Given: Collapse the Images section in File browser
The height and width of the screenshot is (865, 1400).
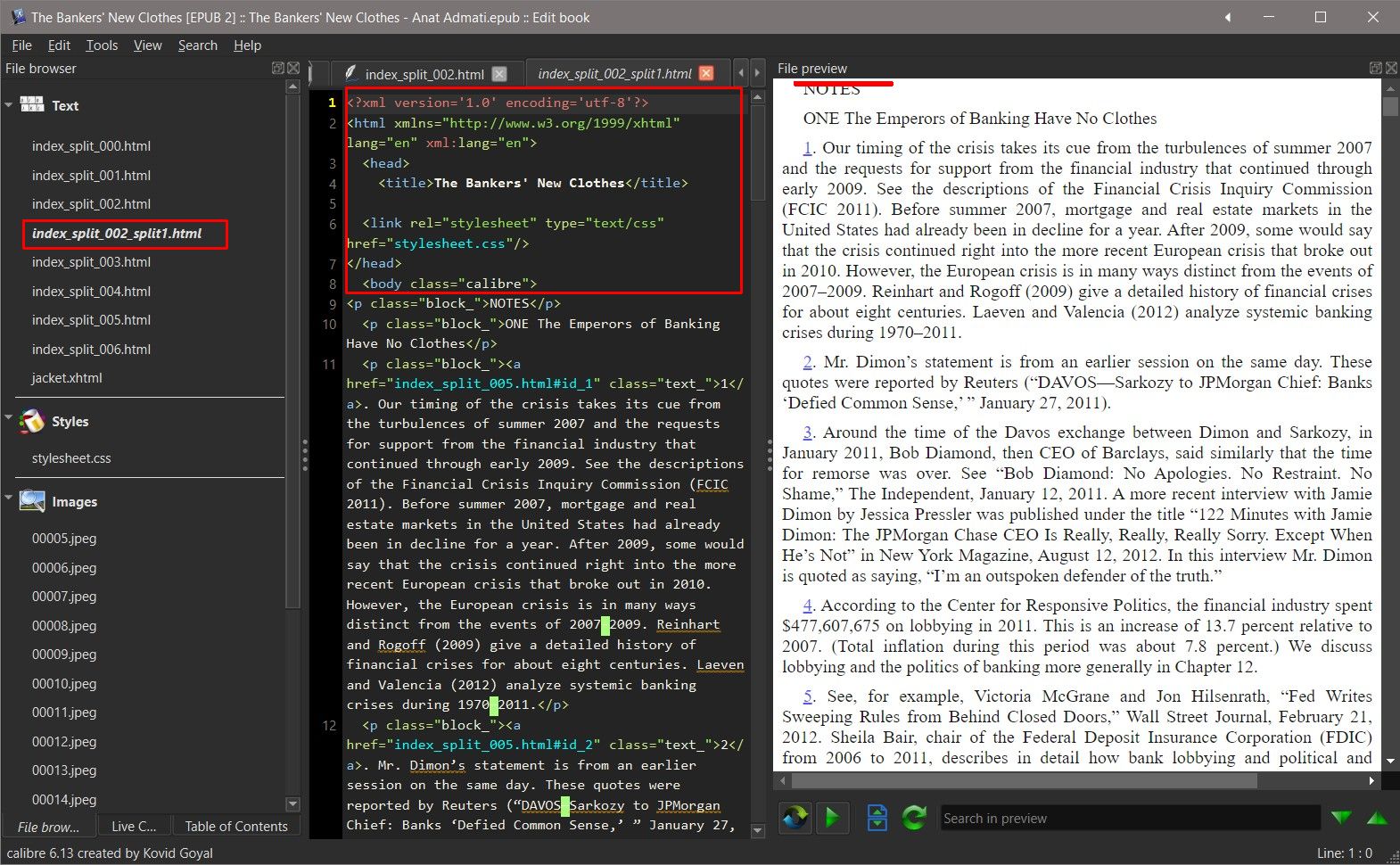Looking at the screenshot, I should click(9, 498).
